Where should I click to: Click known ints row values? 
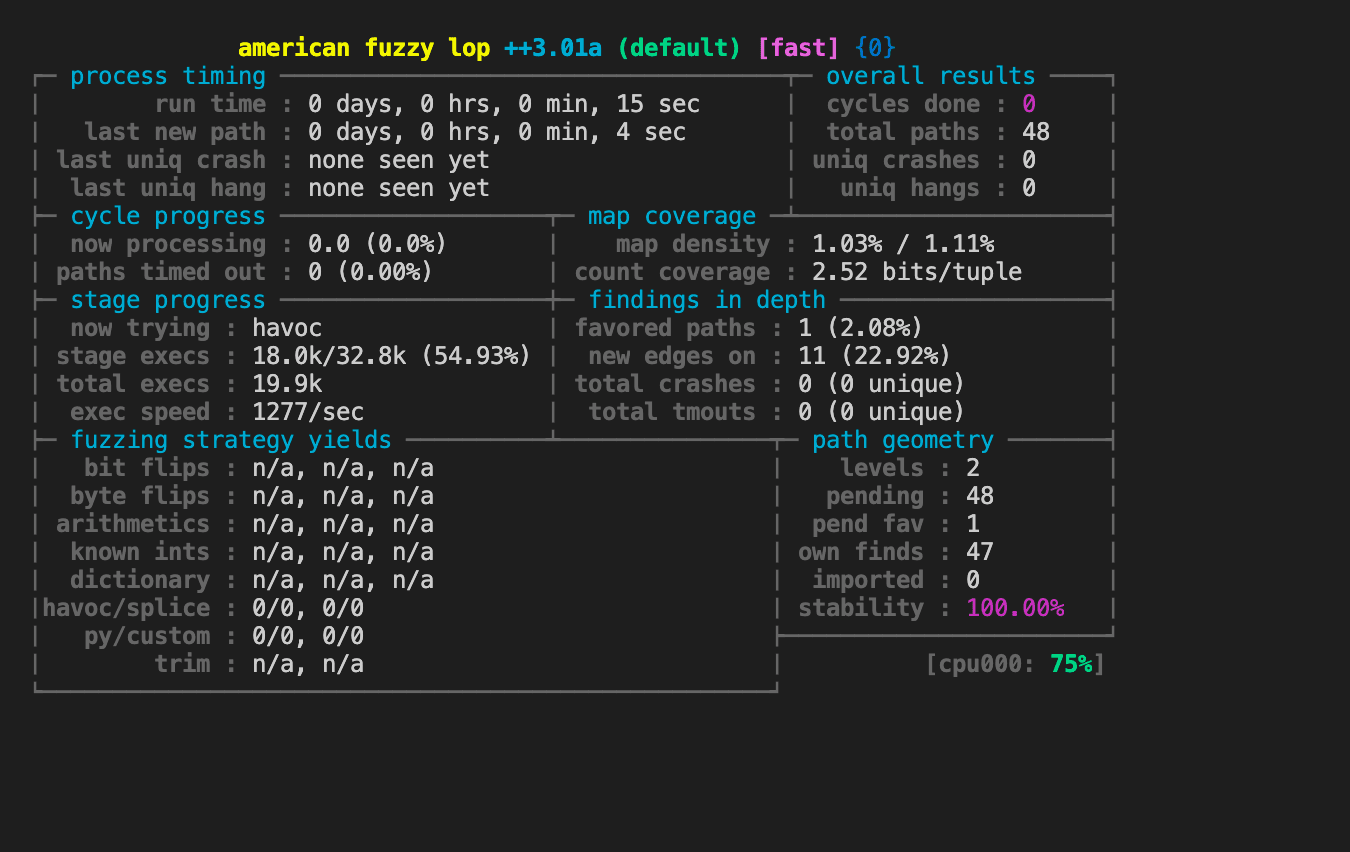(x=343, y=552)
